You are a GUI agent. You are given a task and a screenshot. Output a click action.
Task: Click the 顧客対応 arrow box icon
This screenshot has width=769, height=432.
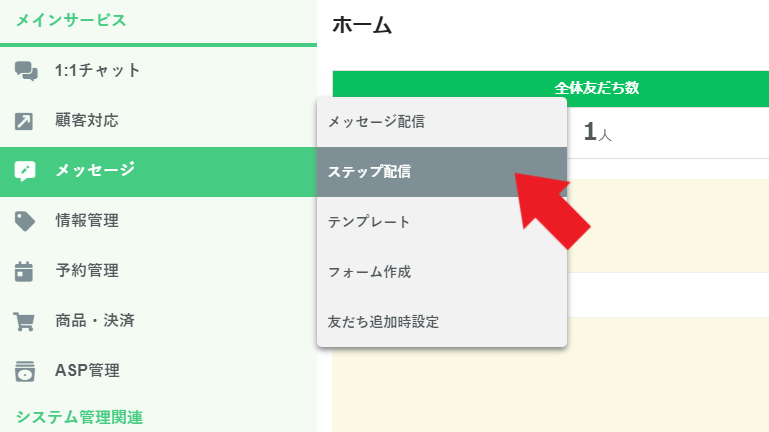click(24, 121)
